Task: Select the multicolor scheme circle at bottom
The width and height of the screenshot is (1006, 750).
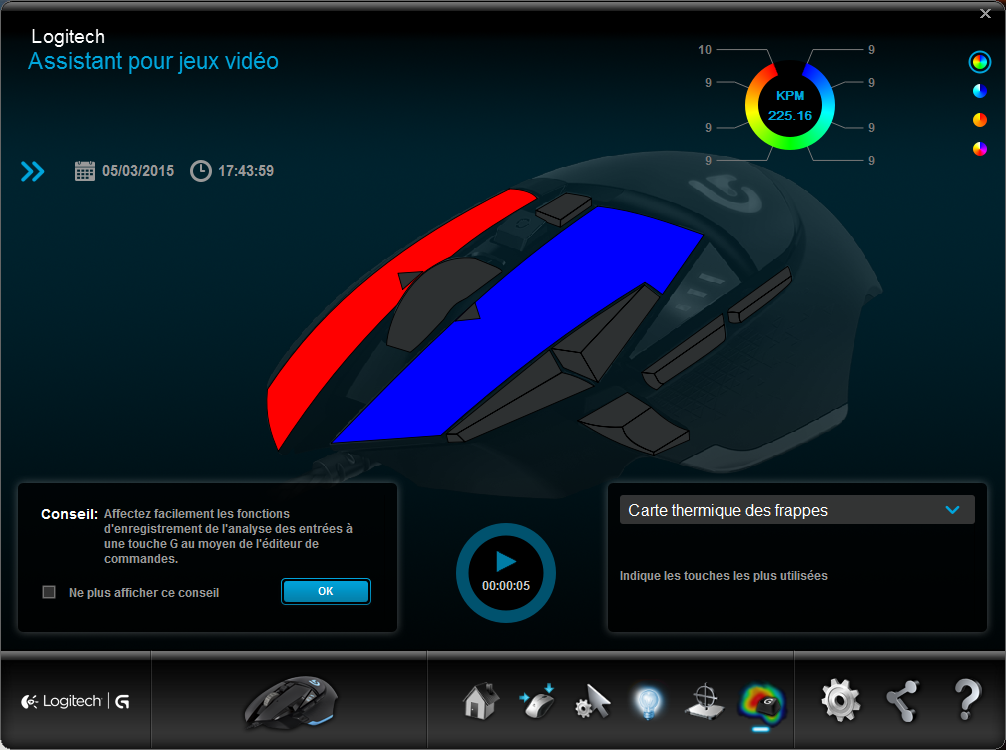Action: pos(980,149)
